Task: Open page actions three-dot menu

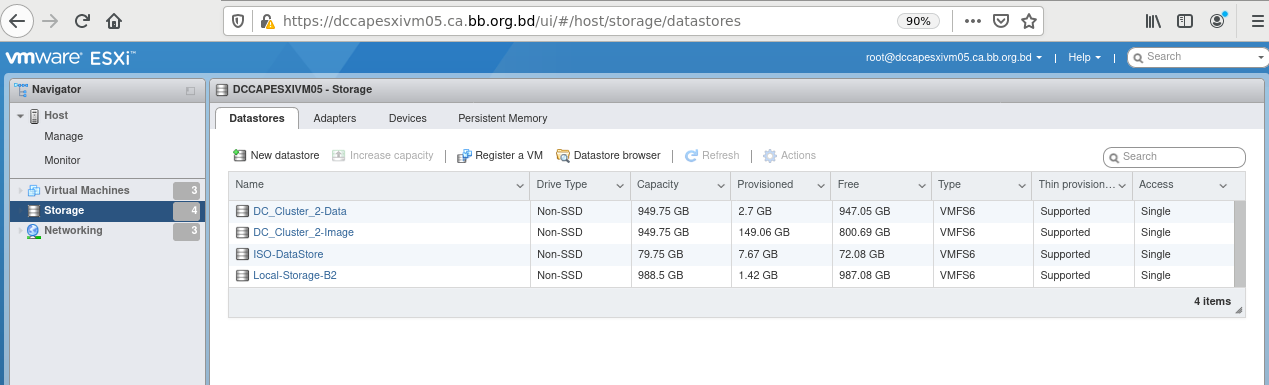Action: click(974, 20)
